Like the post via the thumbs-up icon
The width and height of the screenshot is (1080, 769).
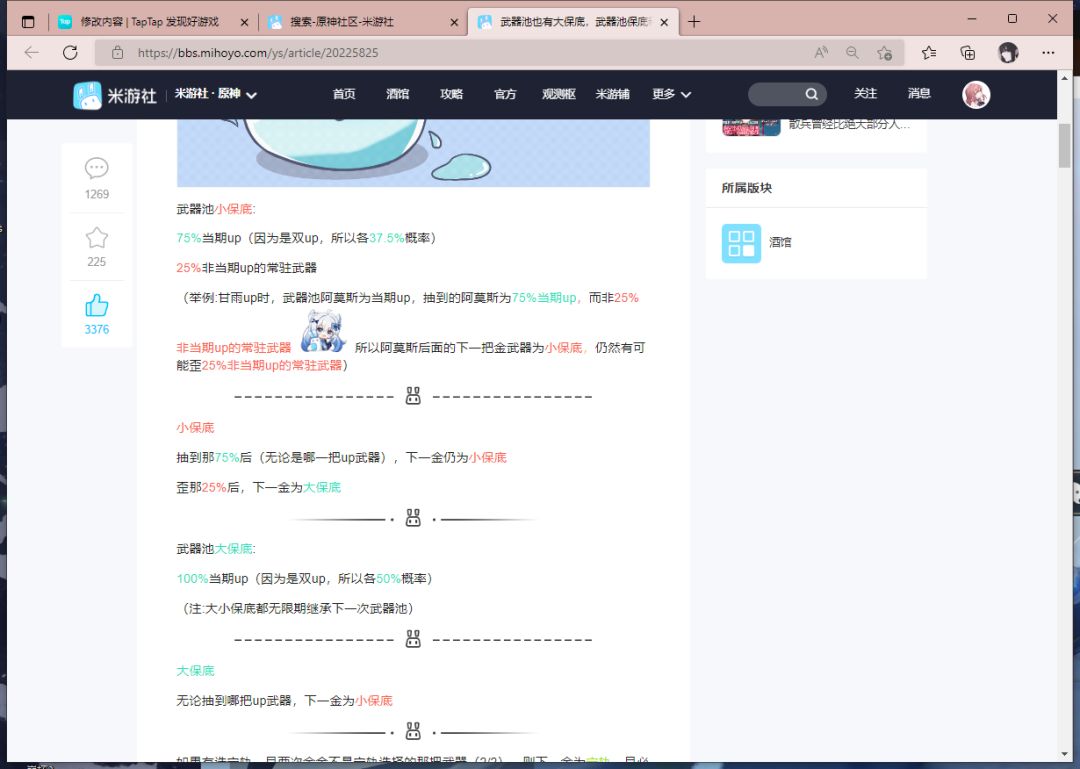coord(96,304)
